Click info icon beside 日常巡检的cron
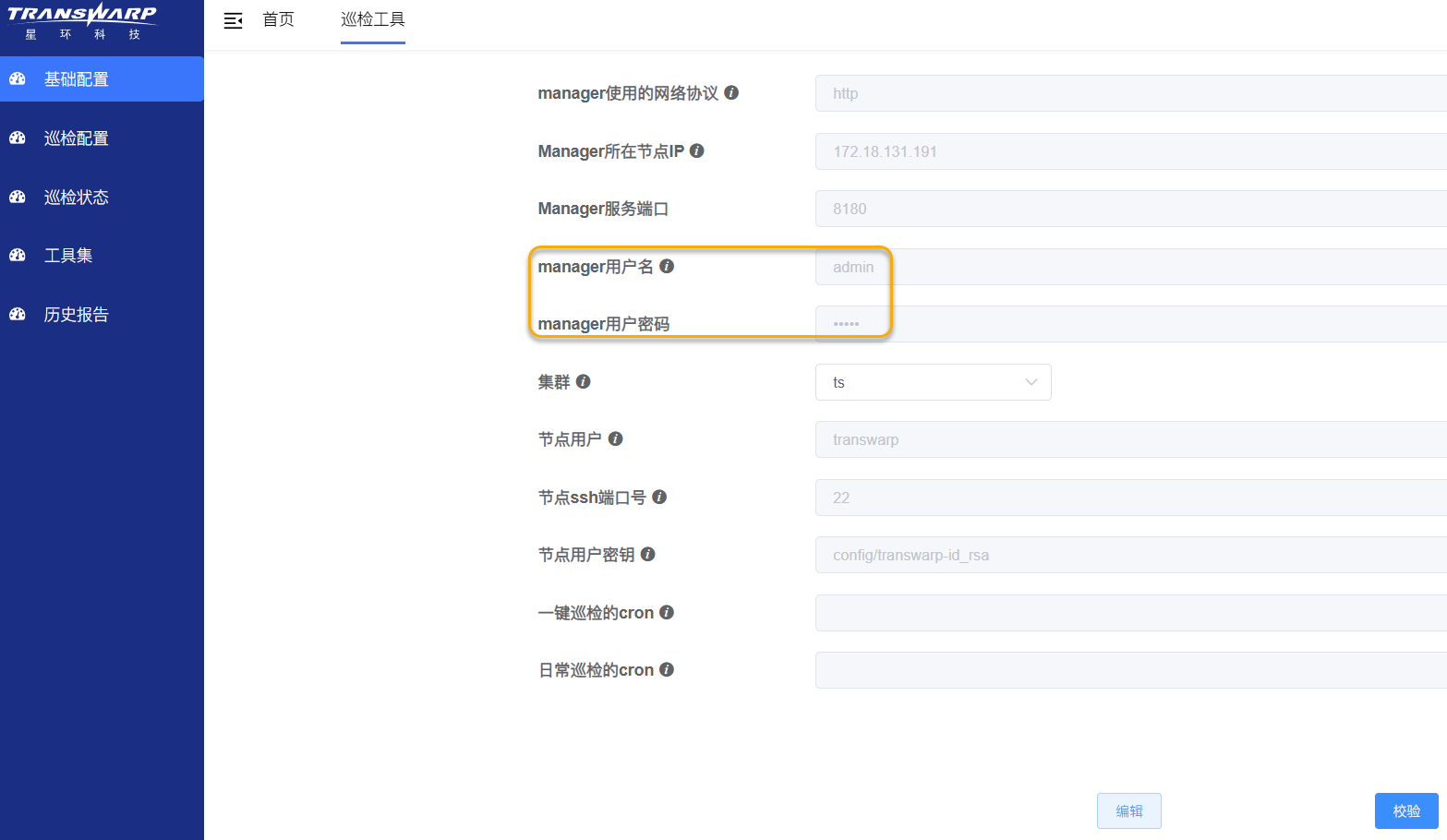1447x840 pixels. [x=667, y=669]
